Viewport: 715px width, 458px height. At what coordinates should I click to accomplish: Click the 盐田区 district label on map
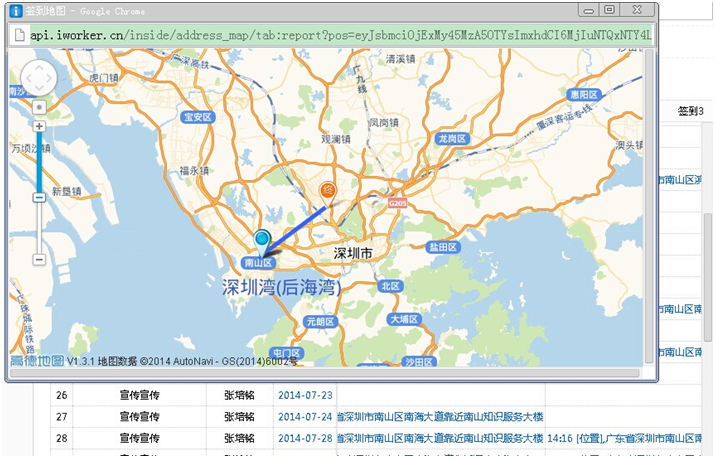pyautogui.click(x=443, y=247)
